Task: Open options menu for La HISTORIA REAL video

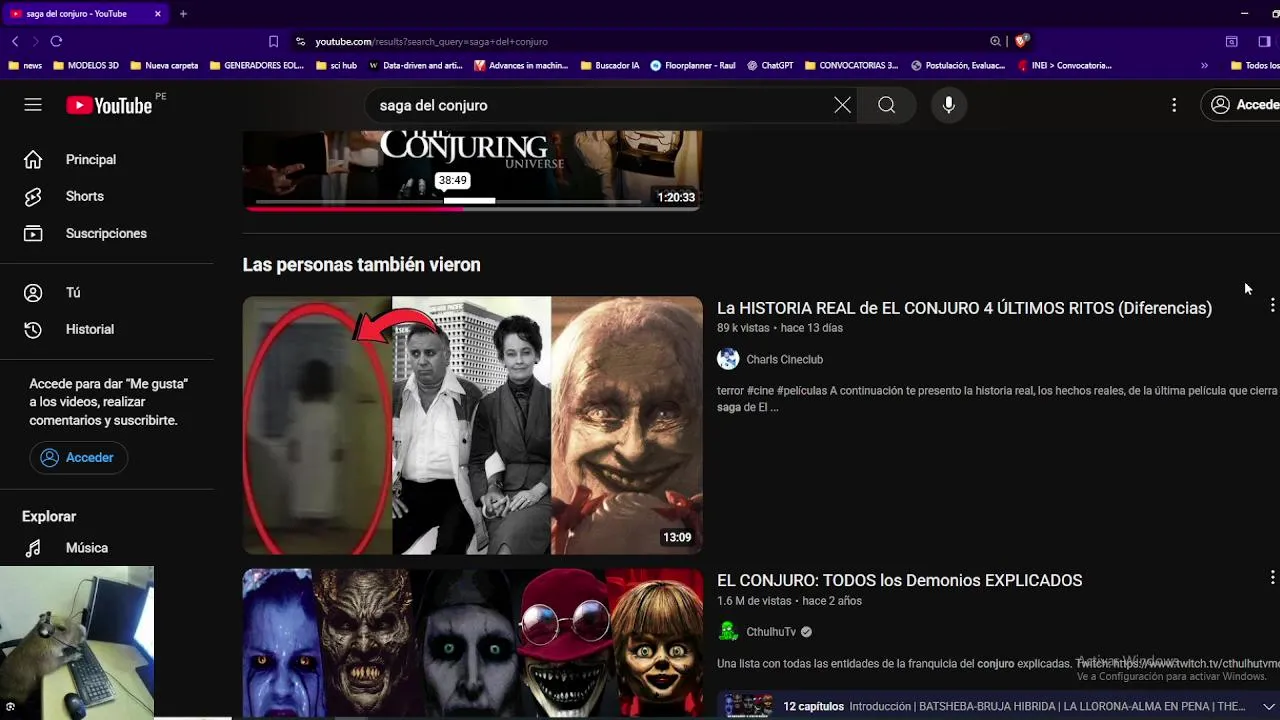Action: [1272, 305]
